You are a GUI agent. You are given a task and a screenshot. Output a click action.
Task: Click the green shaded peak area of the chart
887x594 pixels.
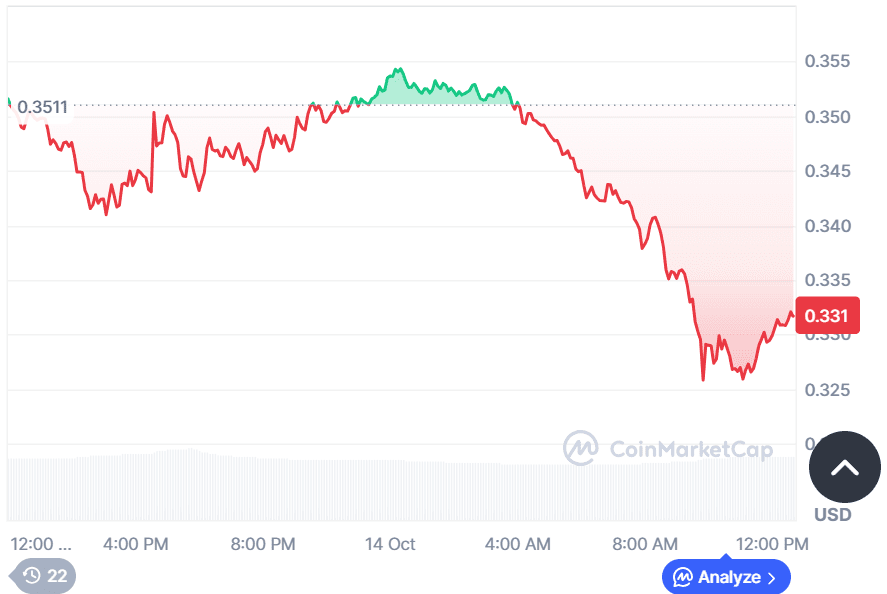point(420,88)
